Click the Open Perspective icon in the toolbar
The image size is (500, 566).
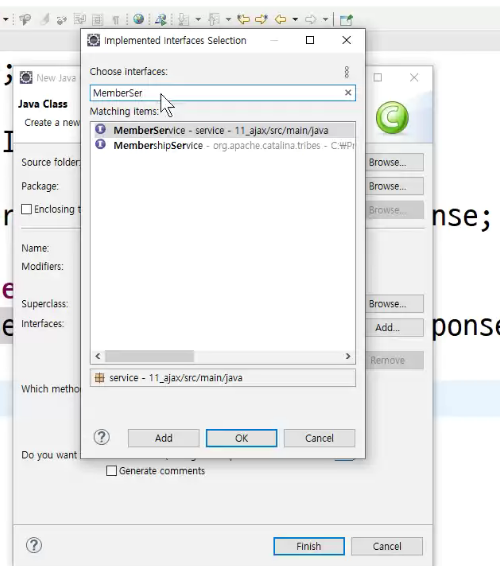(346, 19)
